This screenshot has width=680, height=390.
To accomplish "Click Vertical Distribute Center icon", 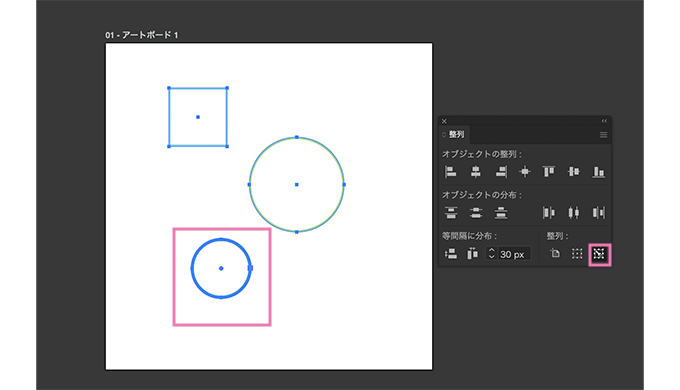I will tap(476, 213).
